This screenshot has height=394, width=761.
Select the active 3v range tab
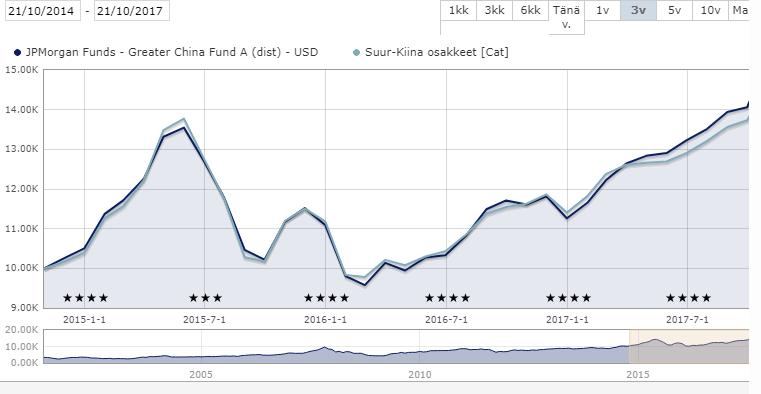(638, 11)
